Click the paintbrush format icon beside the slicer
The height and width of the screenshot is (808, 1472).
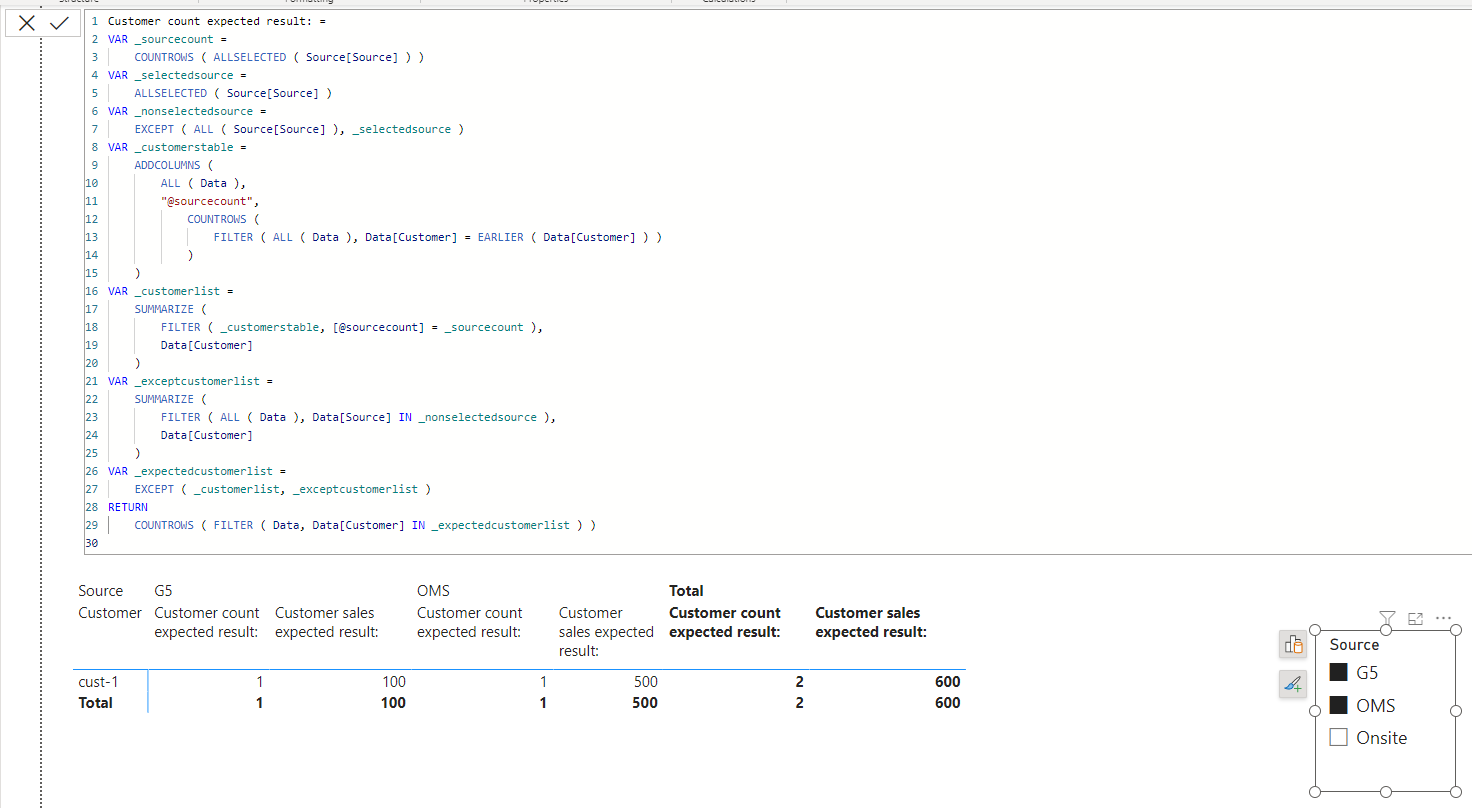point(1293,684)
